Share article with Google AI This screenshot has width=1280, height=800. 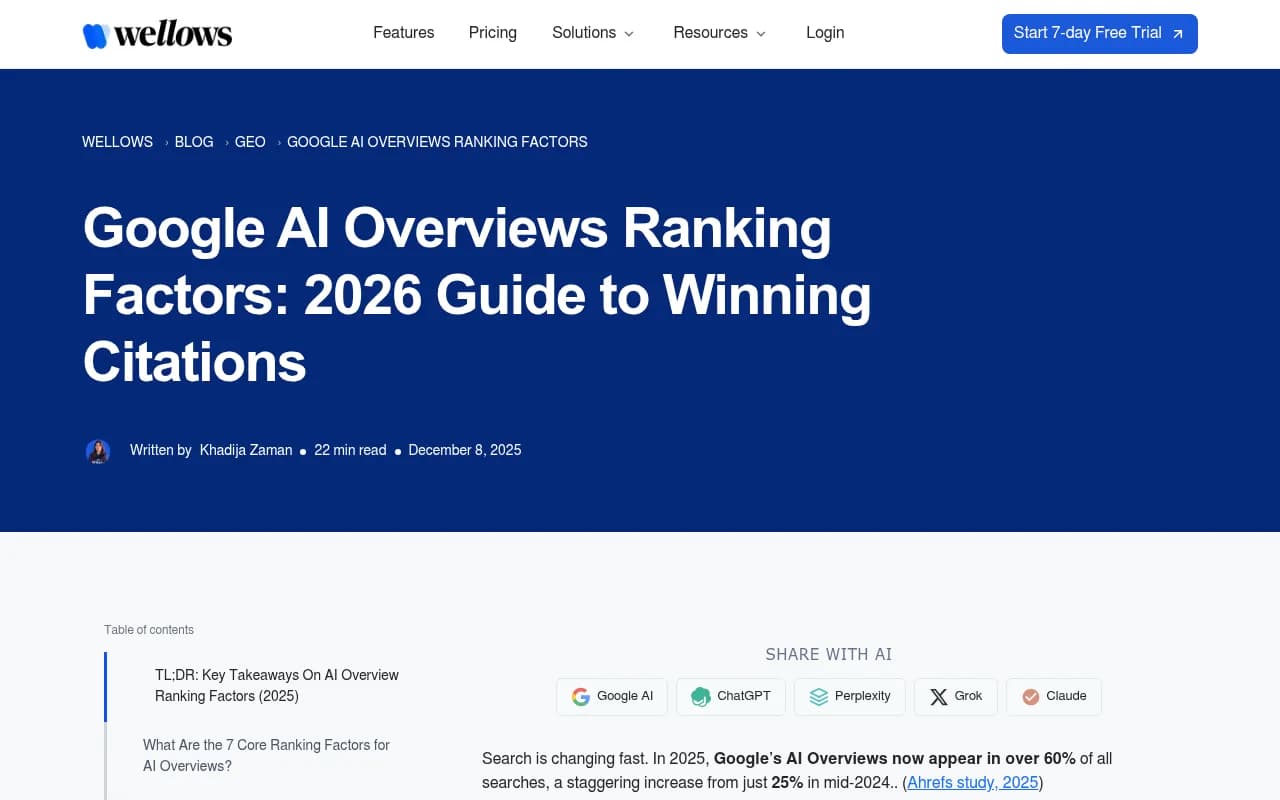[x=612, y=697]
